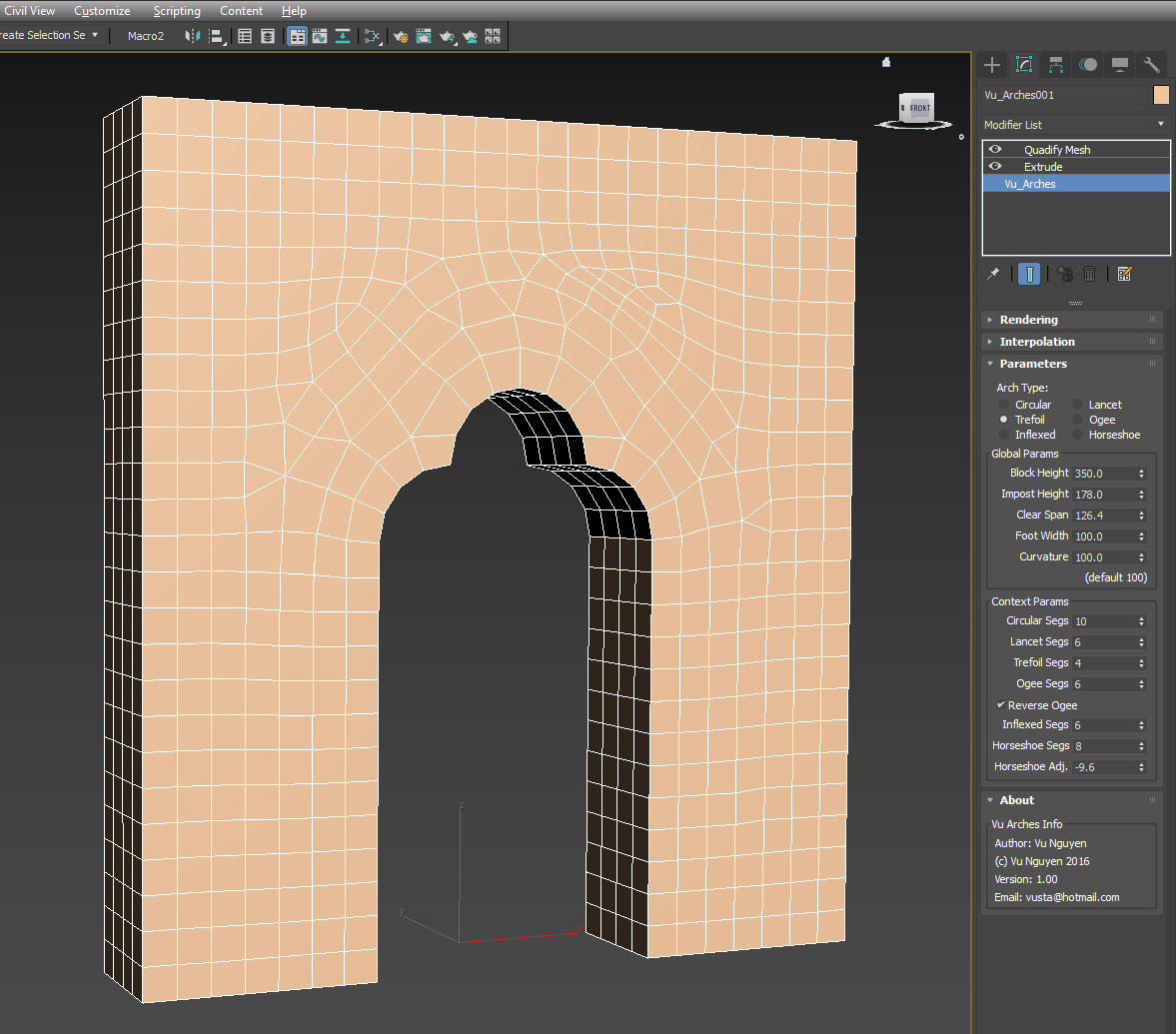Collapse the About rollout

tap(1017, 800)
